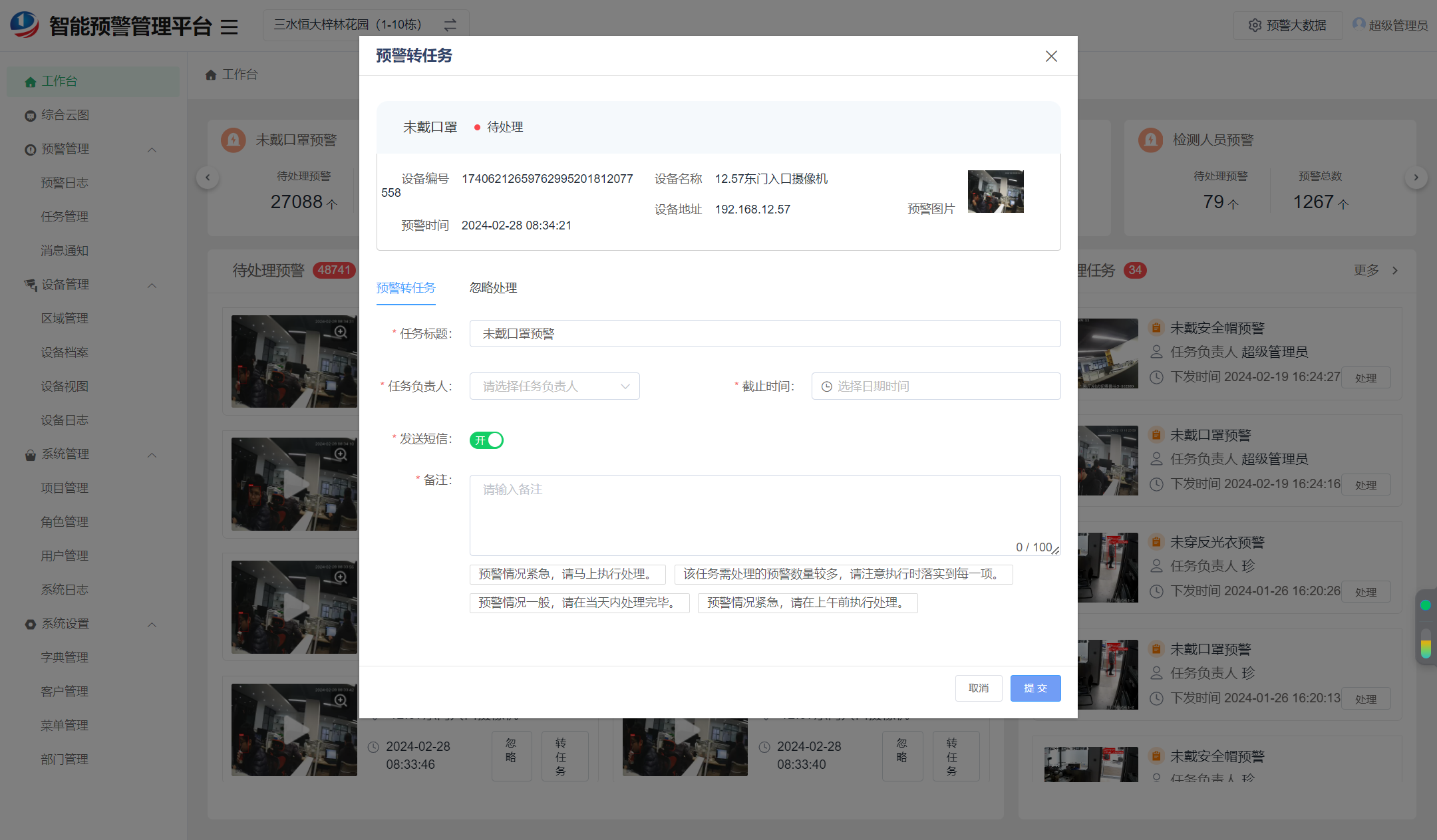Select the 预警转任务 tab
Screen dimensions: 1437x840
[406, 288]
